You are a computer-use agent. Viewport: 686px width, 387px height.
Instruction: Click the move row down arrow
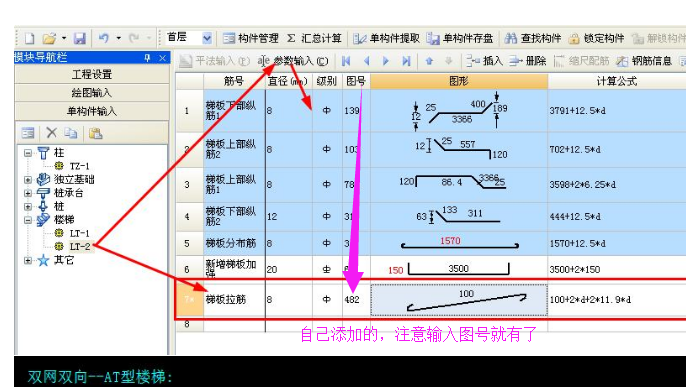(x=448, y=61)
